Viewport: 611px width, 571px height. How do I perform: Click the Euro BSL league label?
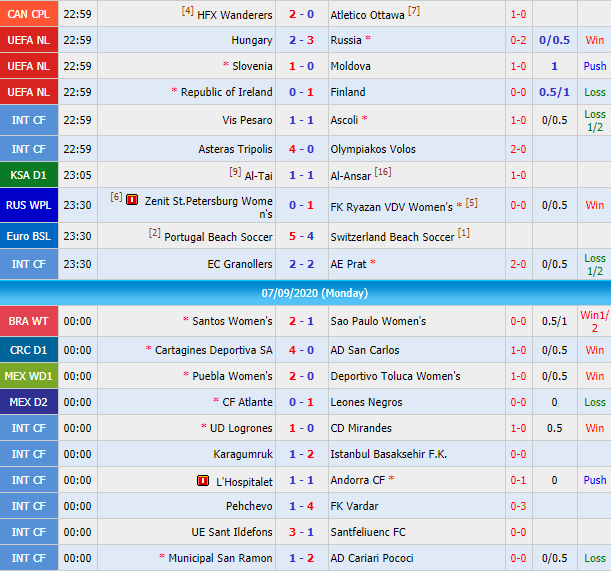click(29, 236)
